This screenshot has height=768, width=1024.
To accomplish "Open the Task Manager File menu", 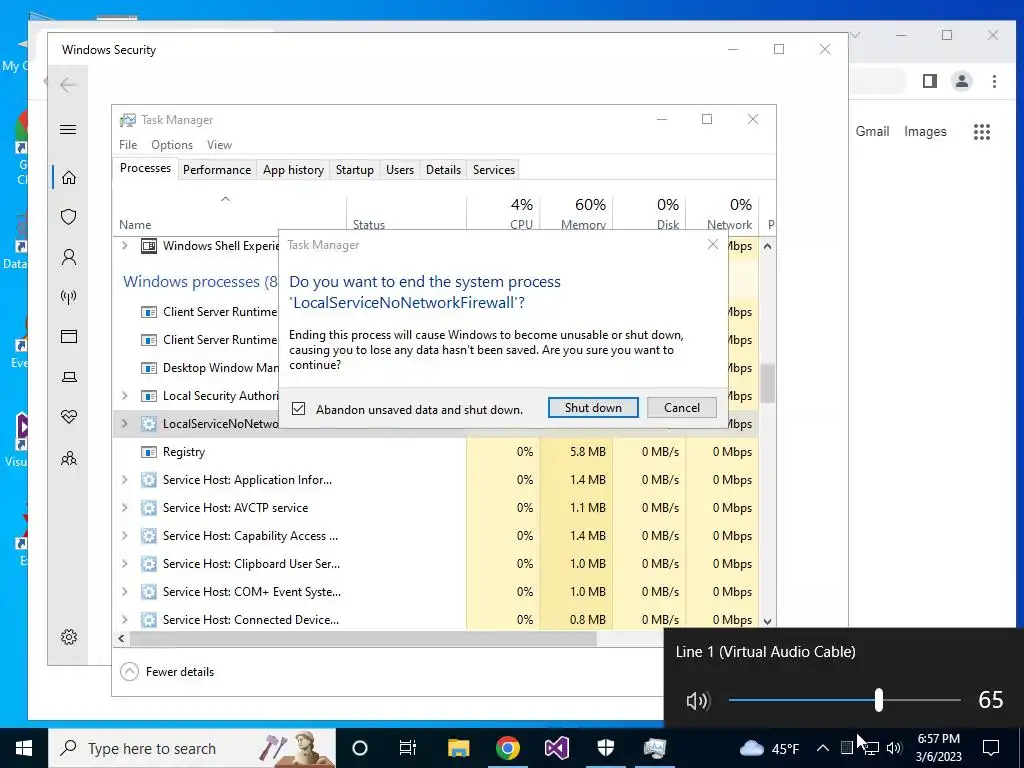I will coord(128,145).
